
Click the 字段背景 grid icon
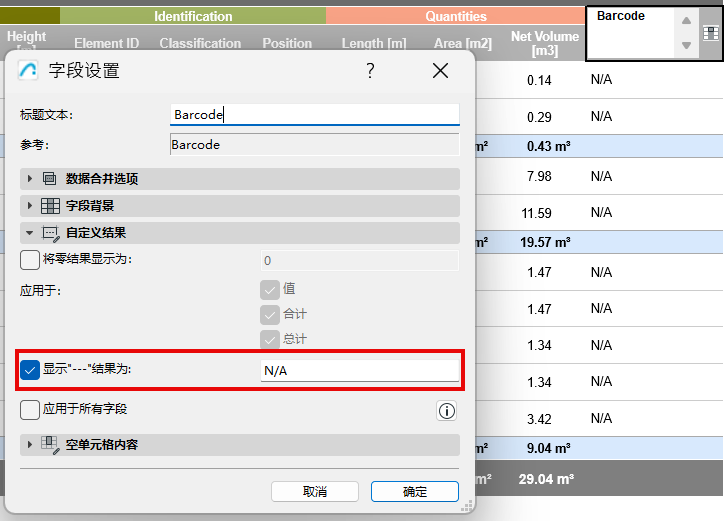(x=50, y=206)
